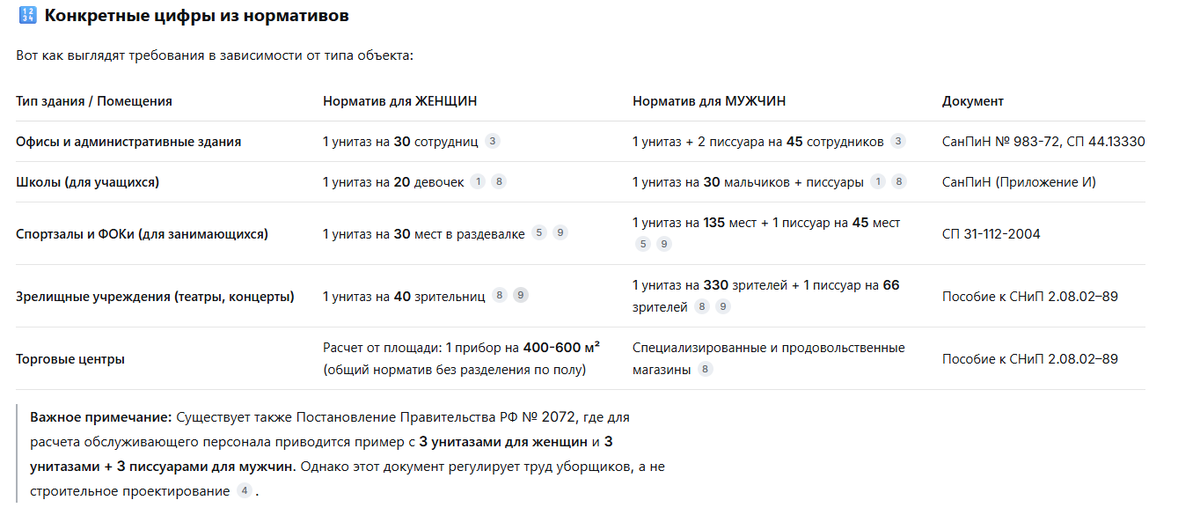Open citation 1 beside '20 девочек'
Screen dimensions: 1200x515
[x=478, y=182]
